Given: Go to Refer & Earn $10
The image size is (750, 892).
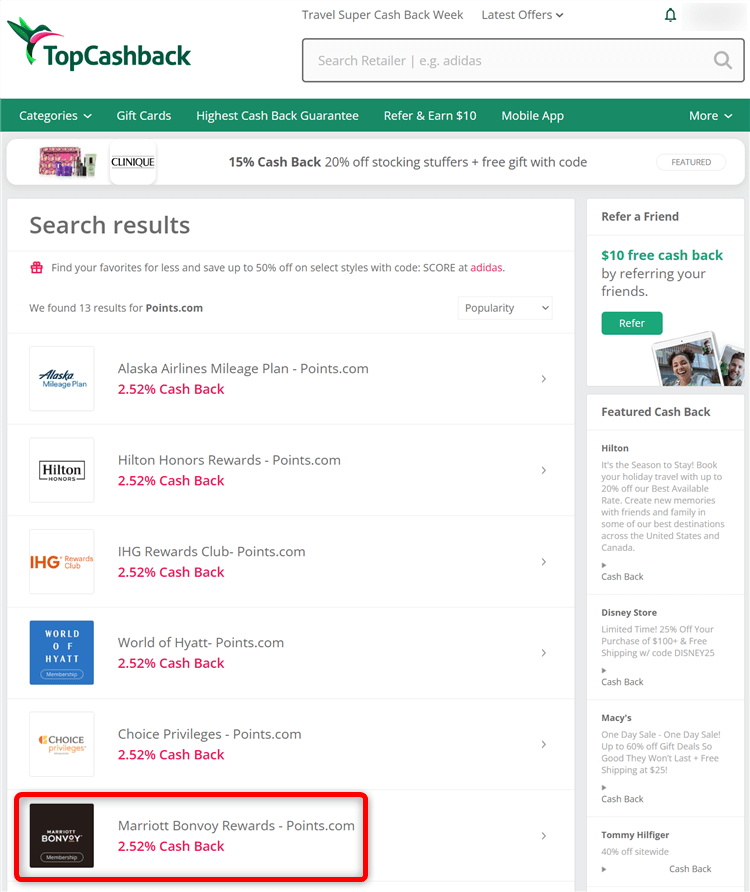Looking at the screenshot, I should click(430, 116).
